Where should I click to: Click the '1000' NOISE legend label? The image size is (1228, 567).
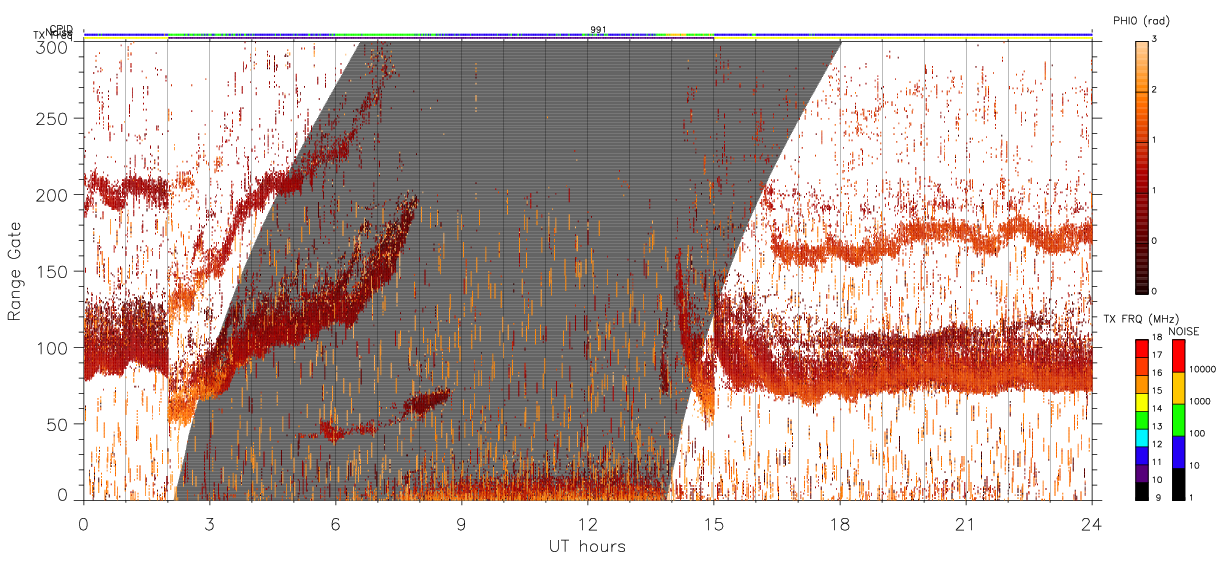click(x=1198, y=404)
